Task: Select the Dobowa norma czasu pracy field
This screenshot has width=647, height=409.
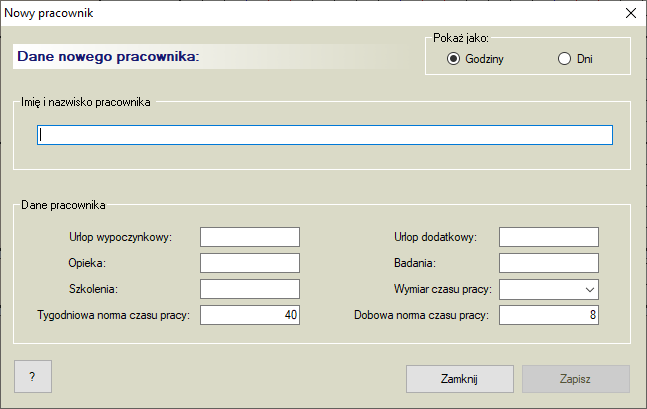Action: (548, 315)
